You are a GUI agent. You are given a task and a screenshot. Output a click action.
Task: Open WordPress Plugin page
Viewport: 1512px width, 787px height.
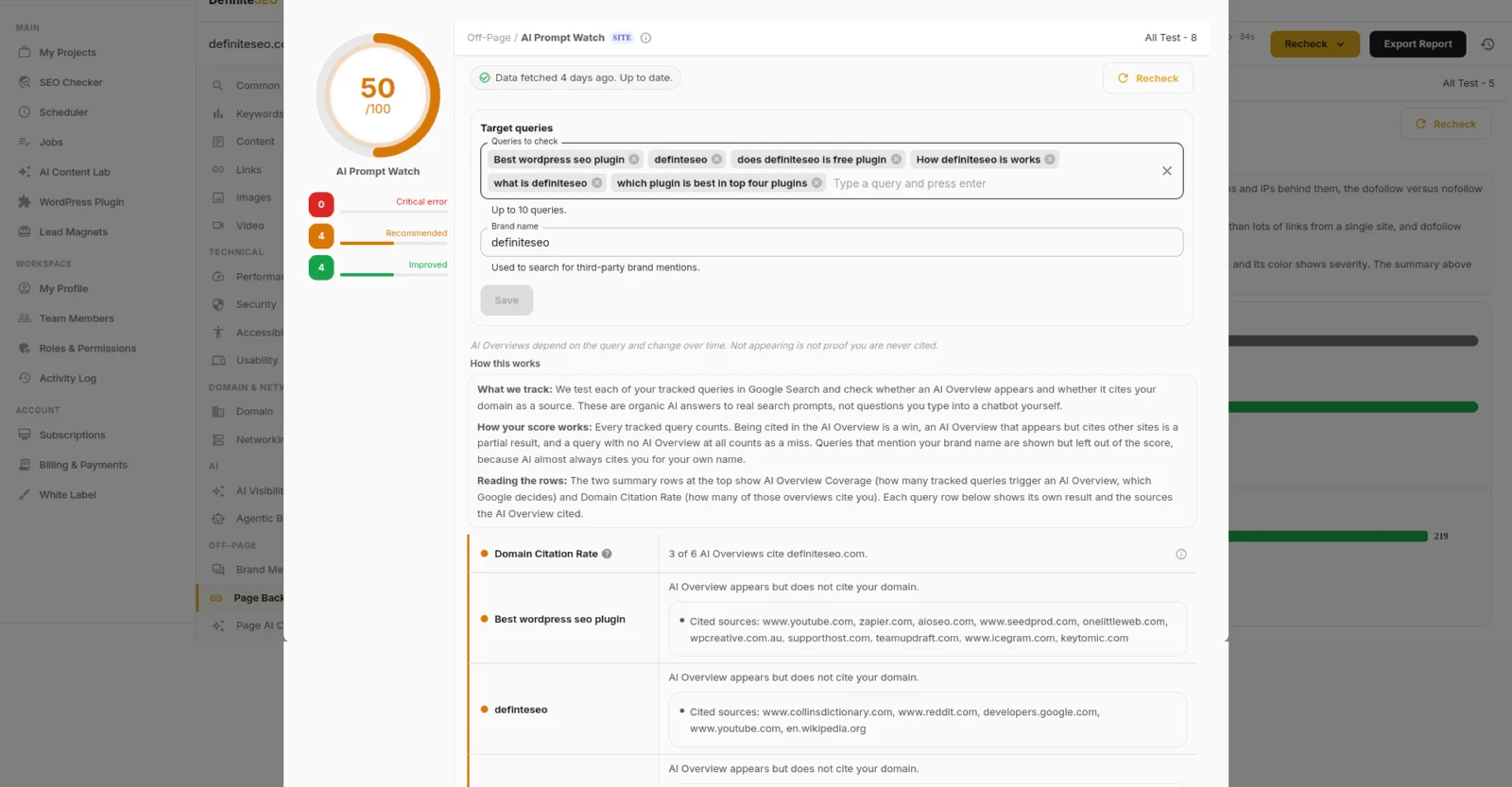tap(81, 202)
